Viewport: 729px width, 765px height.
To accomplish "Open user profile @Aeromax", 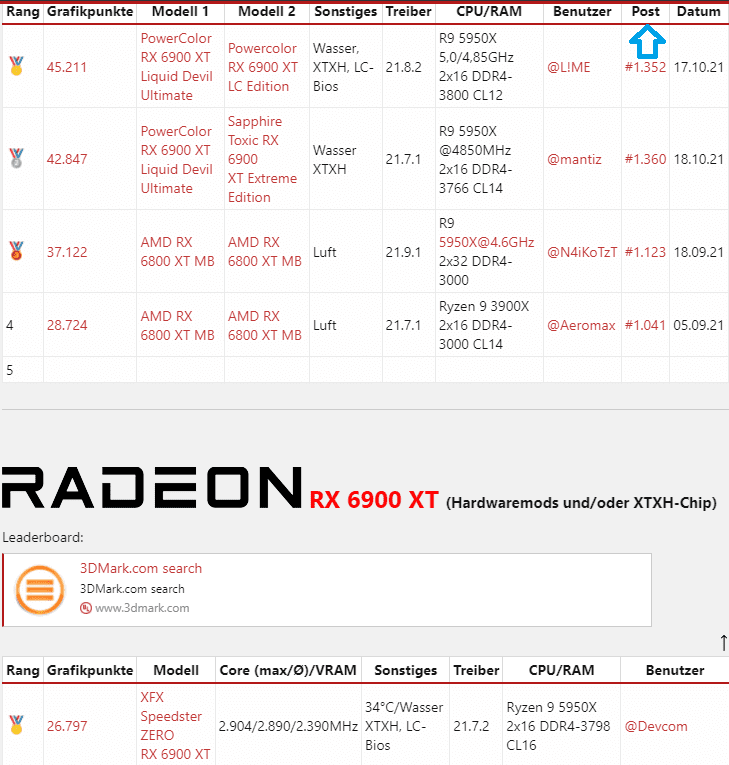I will pos(581,325).
